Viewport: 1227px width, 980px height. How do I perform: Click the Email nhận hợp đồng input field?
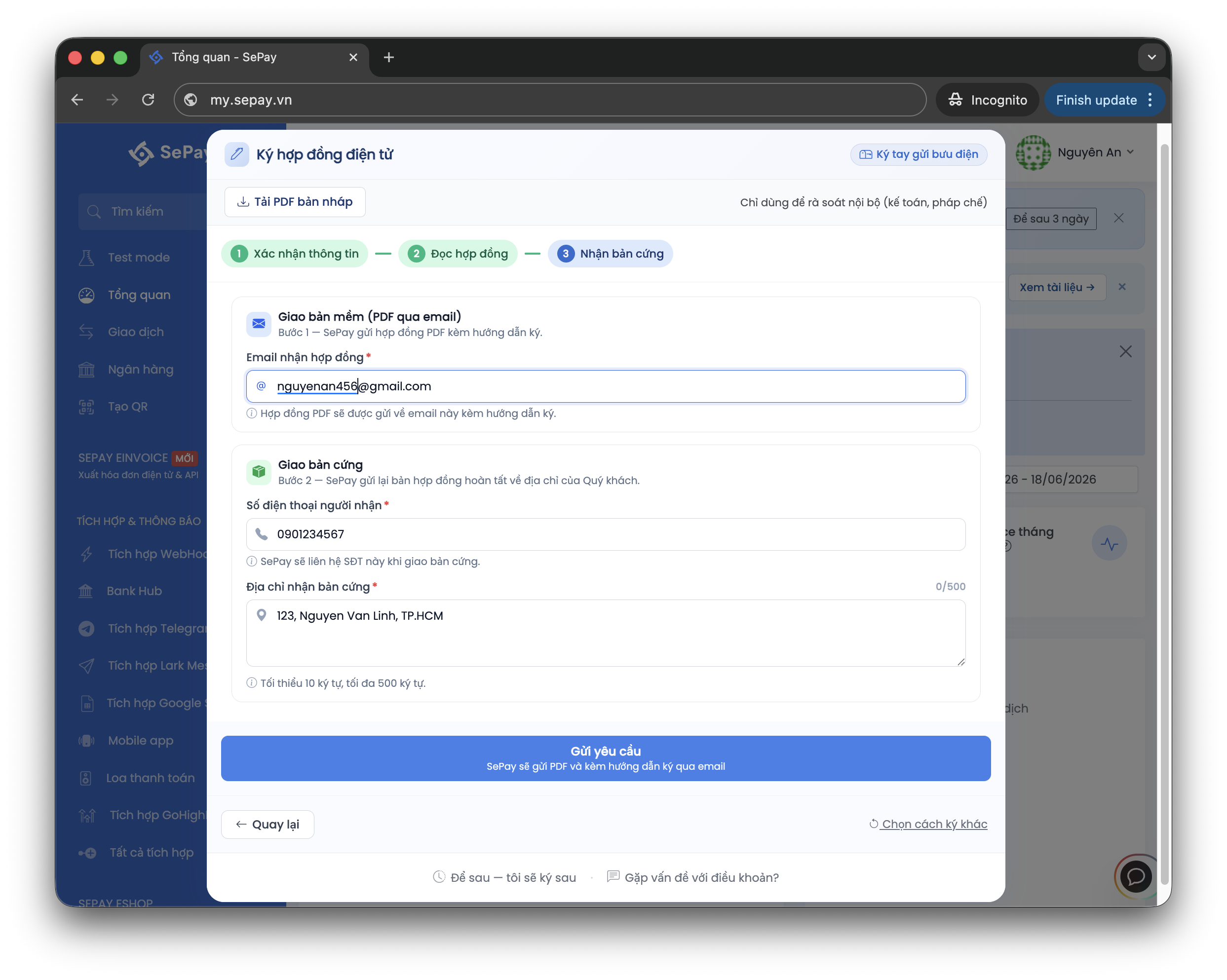pos(606,386)
